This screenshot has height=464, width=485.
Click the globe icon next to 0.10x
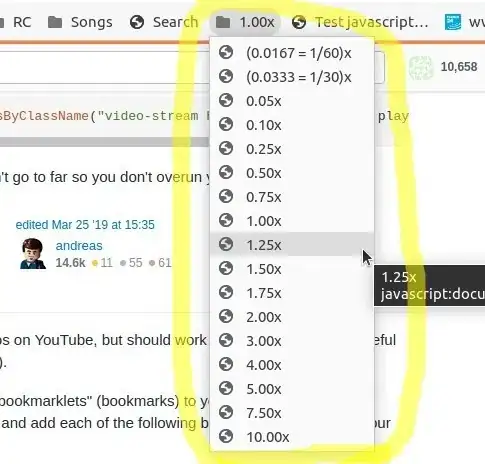click(x=226, y=124)
